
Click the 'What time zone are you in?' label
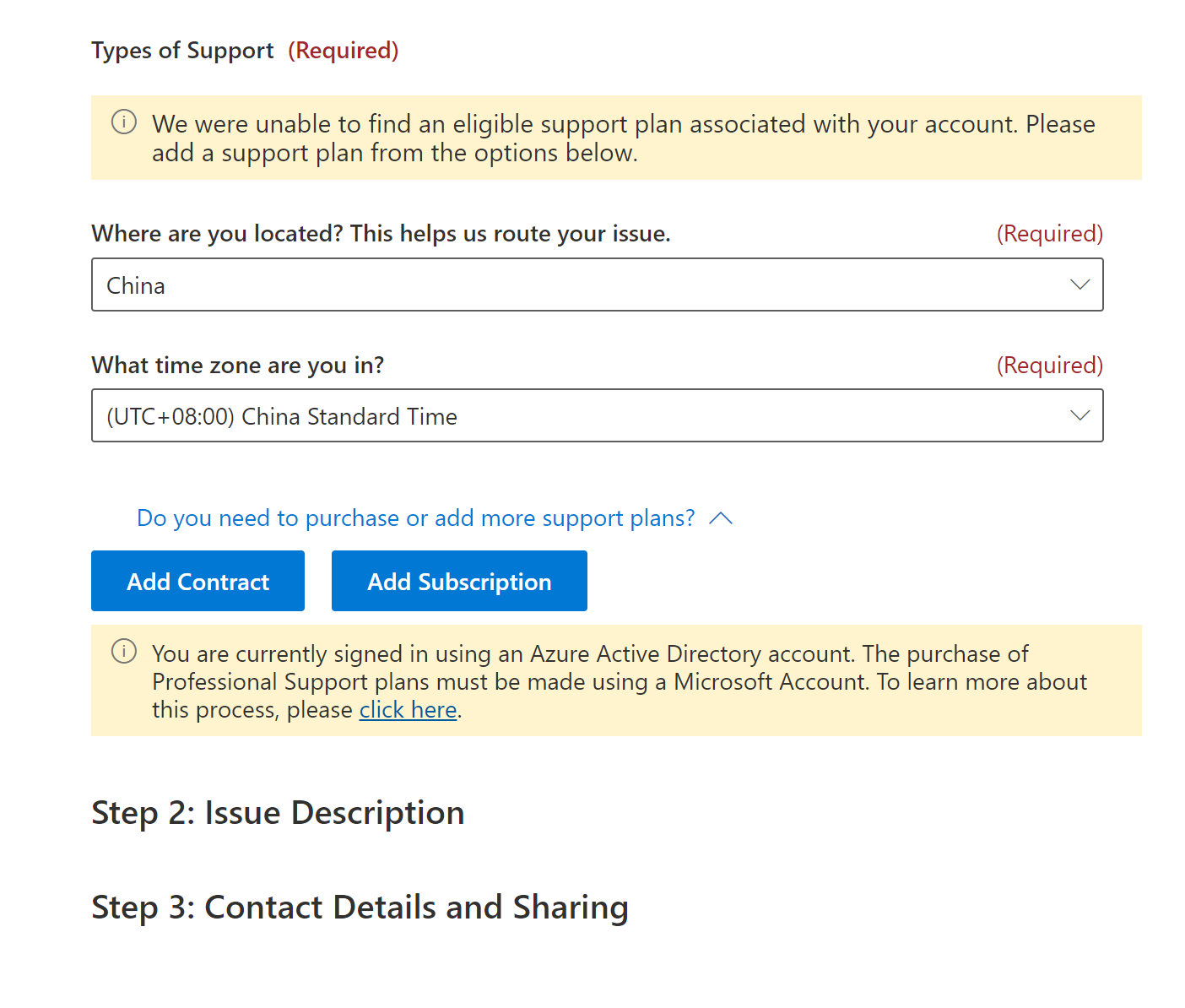click(x=237, y=366)
